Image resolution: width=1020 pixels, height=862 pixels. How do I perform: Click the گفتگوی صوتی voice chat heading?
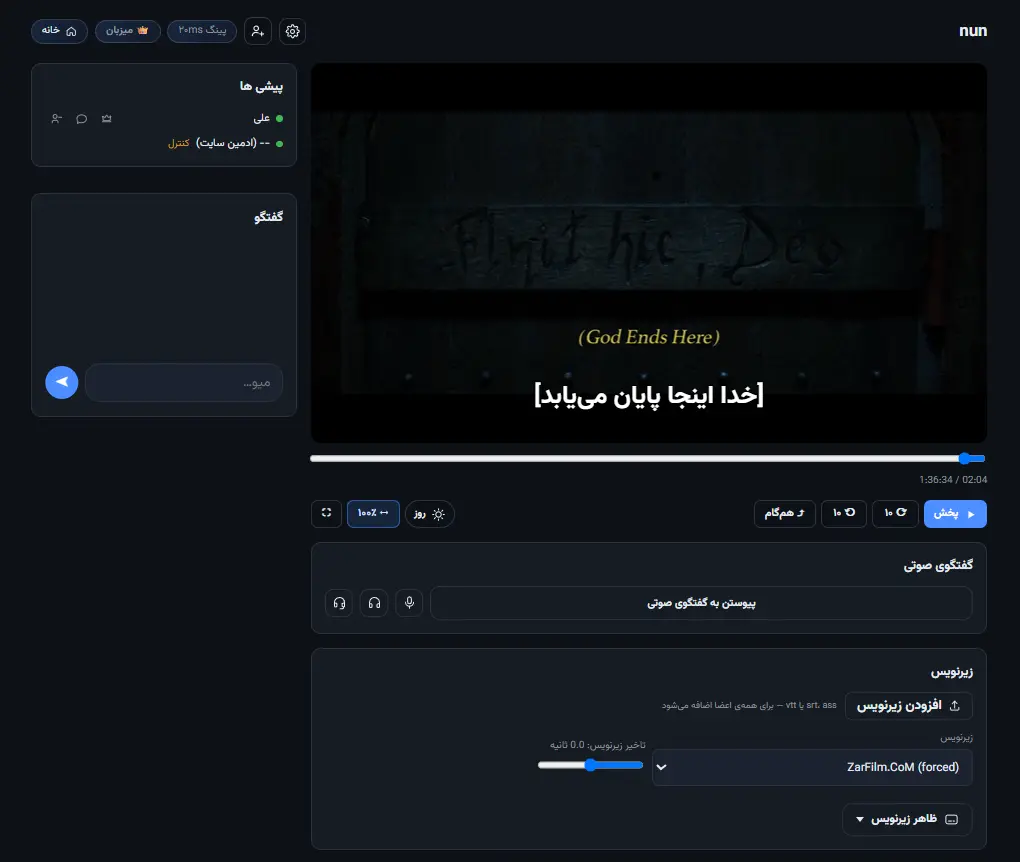[x=938, y=565]
